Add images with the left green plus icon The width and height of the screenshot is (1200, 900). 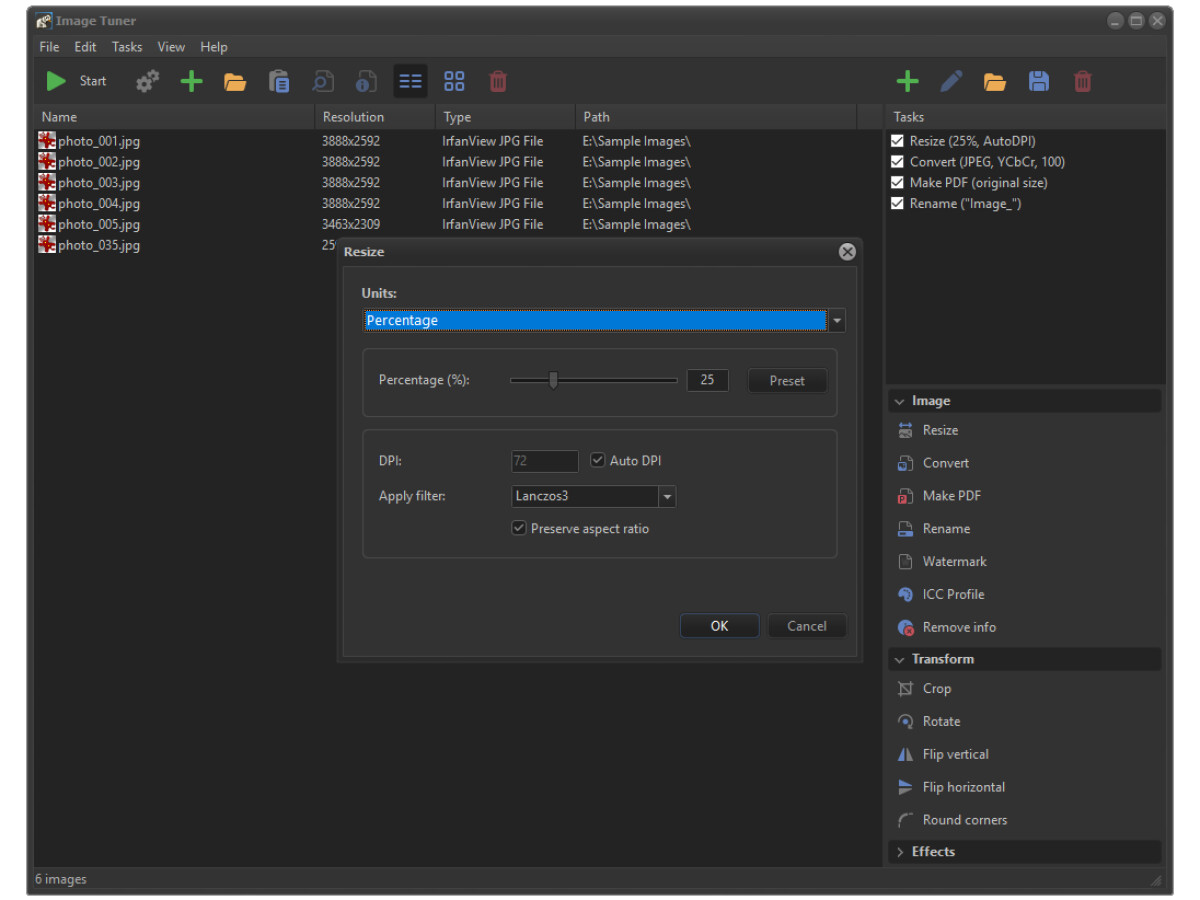point(191,81)
